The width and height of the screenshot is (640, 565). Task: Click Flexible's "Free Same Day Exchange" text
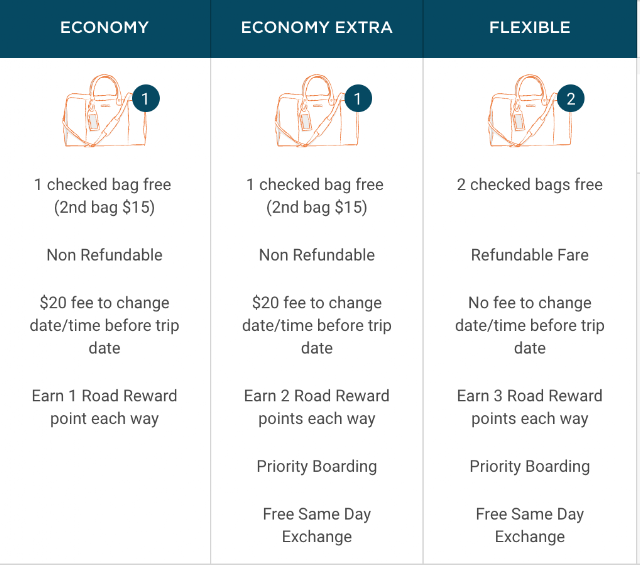pyautogui.click(x=530, y=525)
